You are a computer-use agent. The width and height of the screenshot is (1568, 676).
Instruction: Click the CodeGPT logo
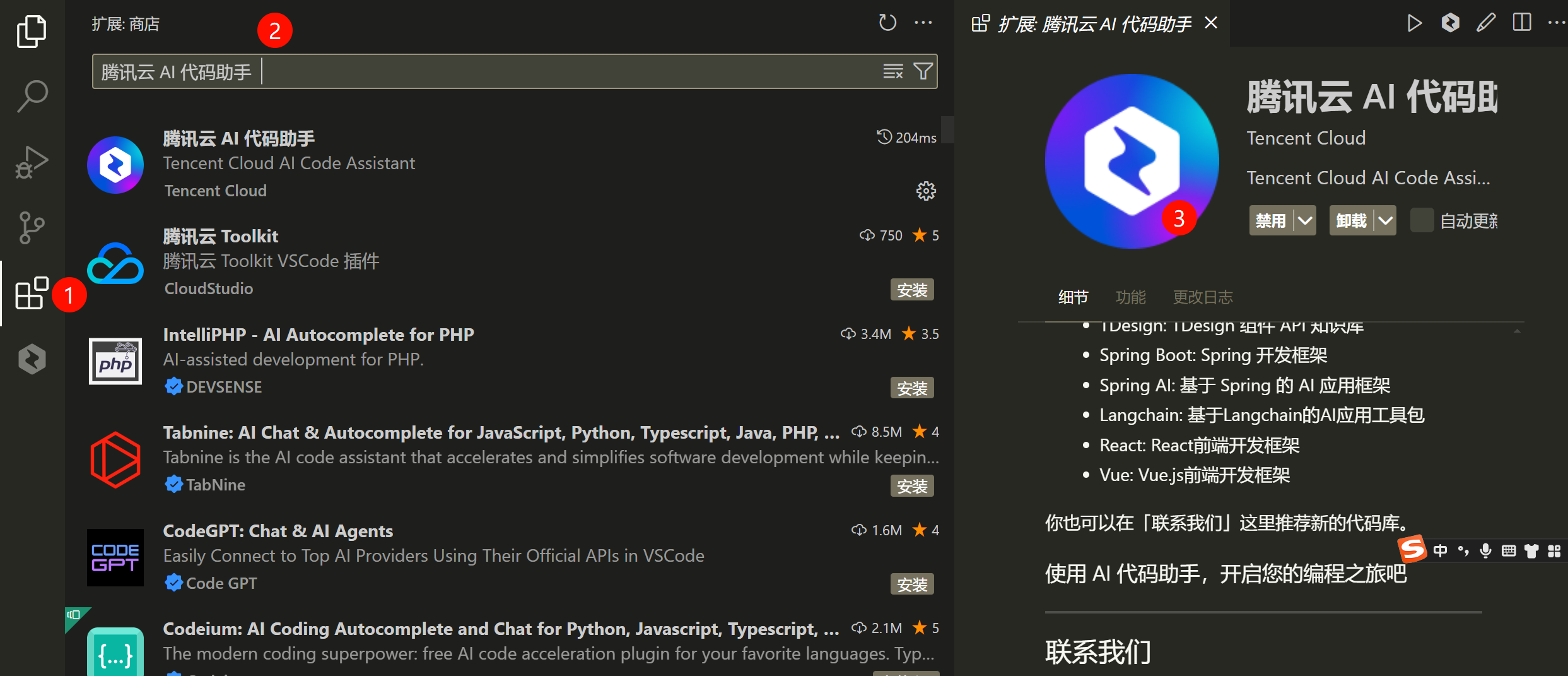point(115,557)
